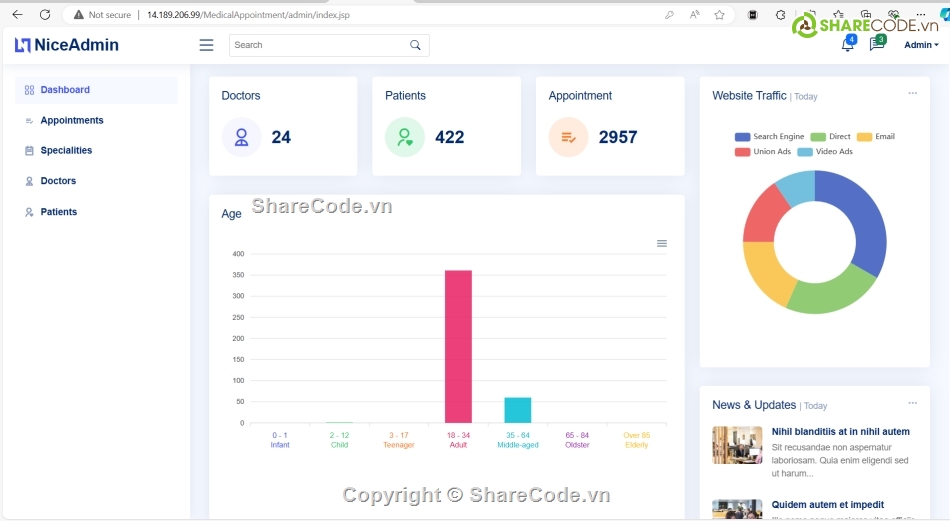
Task: Open the Admin profile dropdown
Action: [x=920, y=45]
